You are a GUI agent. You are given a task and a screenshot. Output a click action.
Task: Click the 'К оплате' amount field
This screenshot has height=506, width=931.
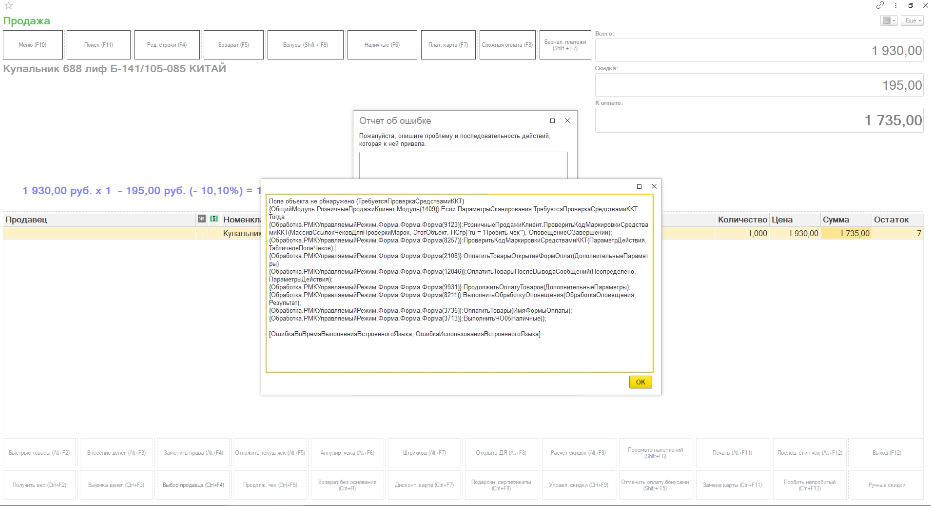pos(759,120)
